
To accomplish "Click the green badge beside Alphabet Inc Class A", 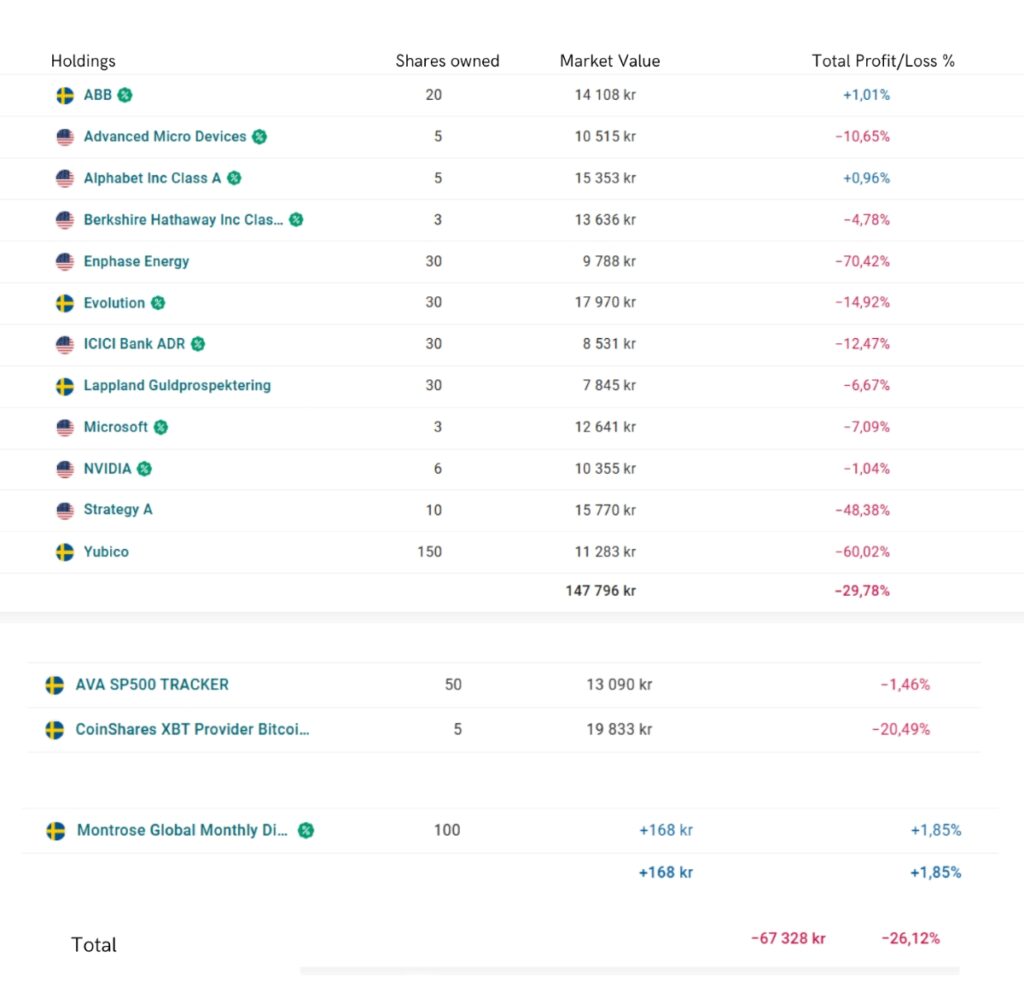I will pos(234,178).
